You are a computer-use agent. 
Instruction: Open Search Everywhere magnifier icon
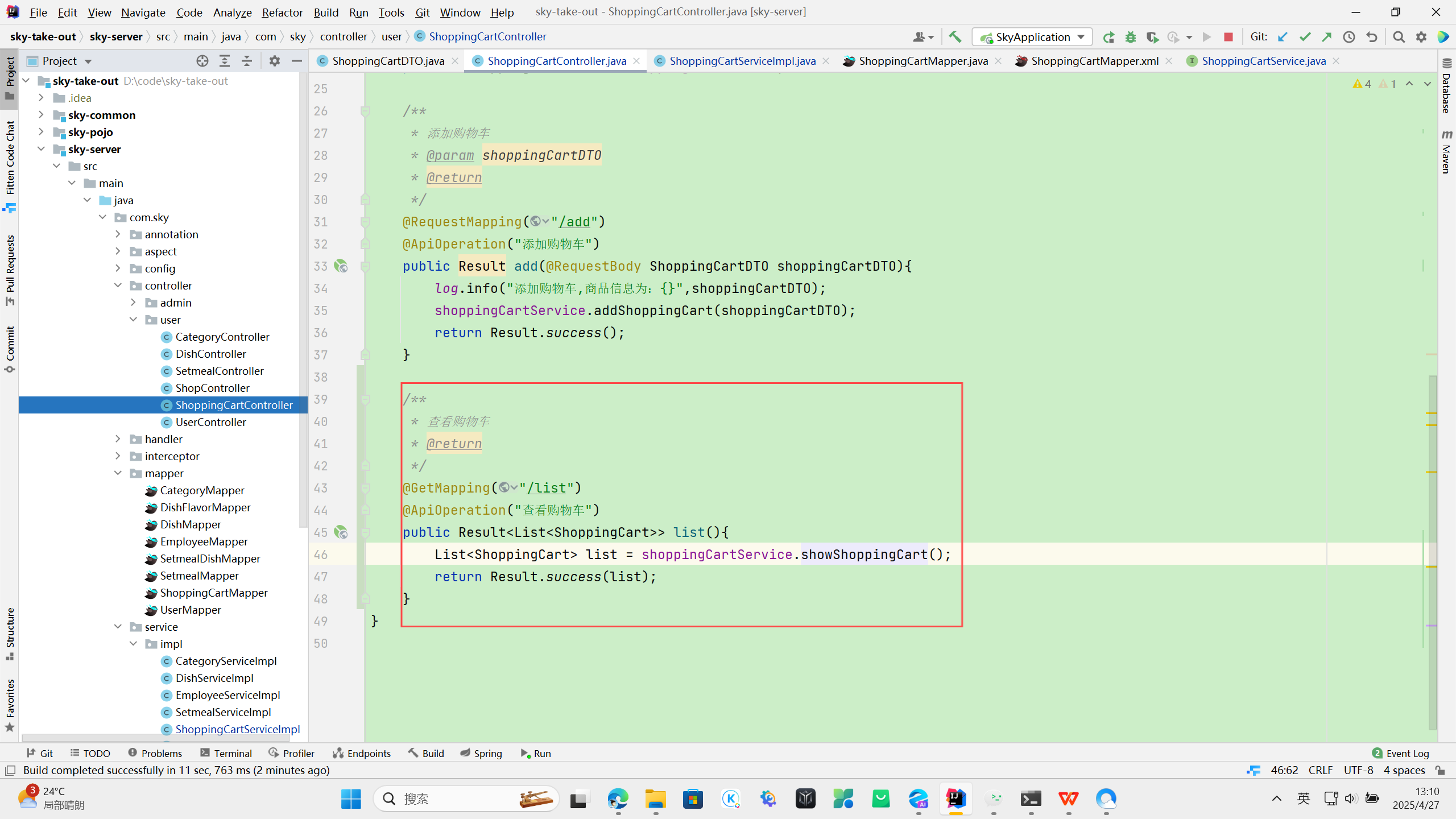click(x=1399, y=37)
